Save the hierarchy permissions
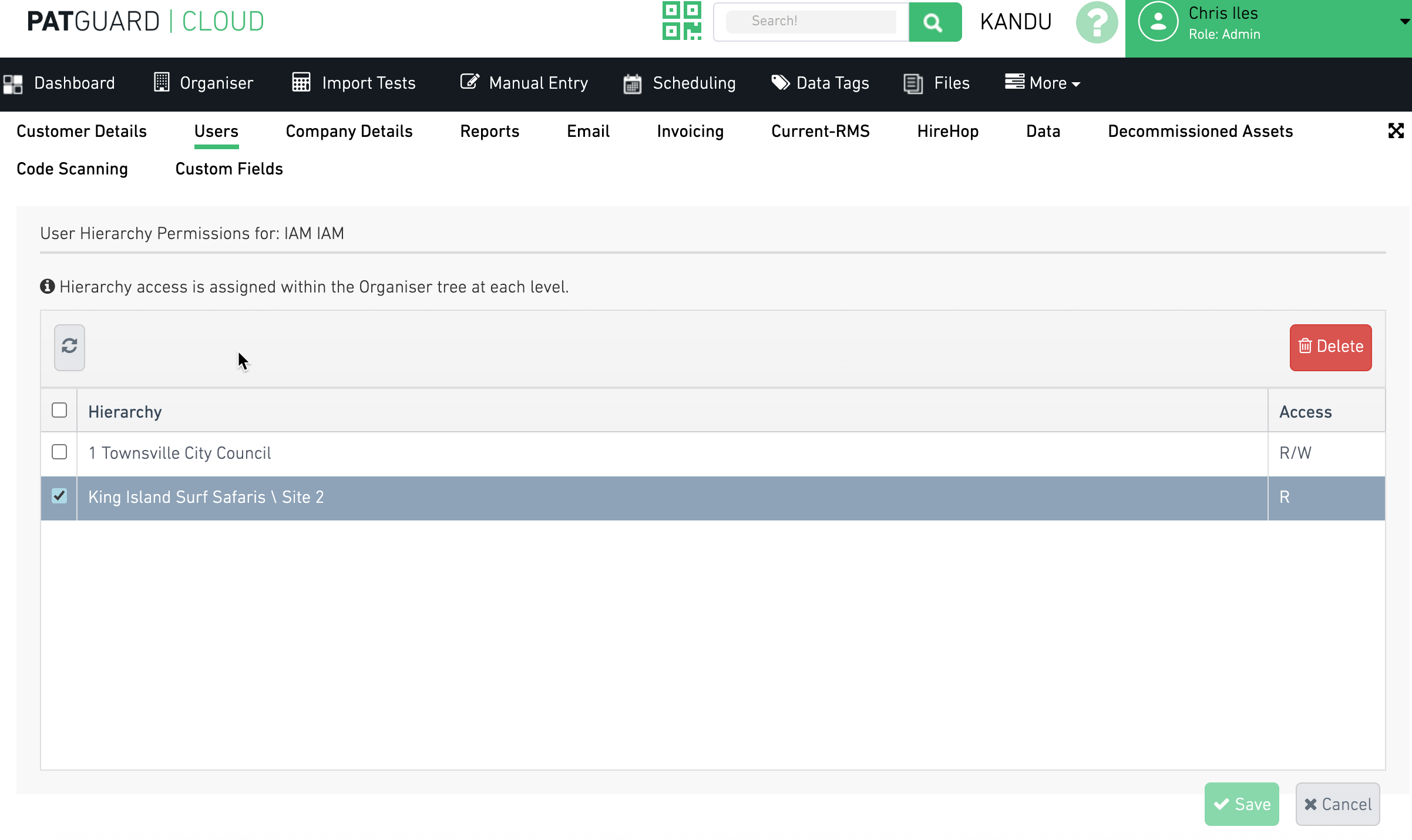1412x840 pixels. [1242, 804]
